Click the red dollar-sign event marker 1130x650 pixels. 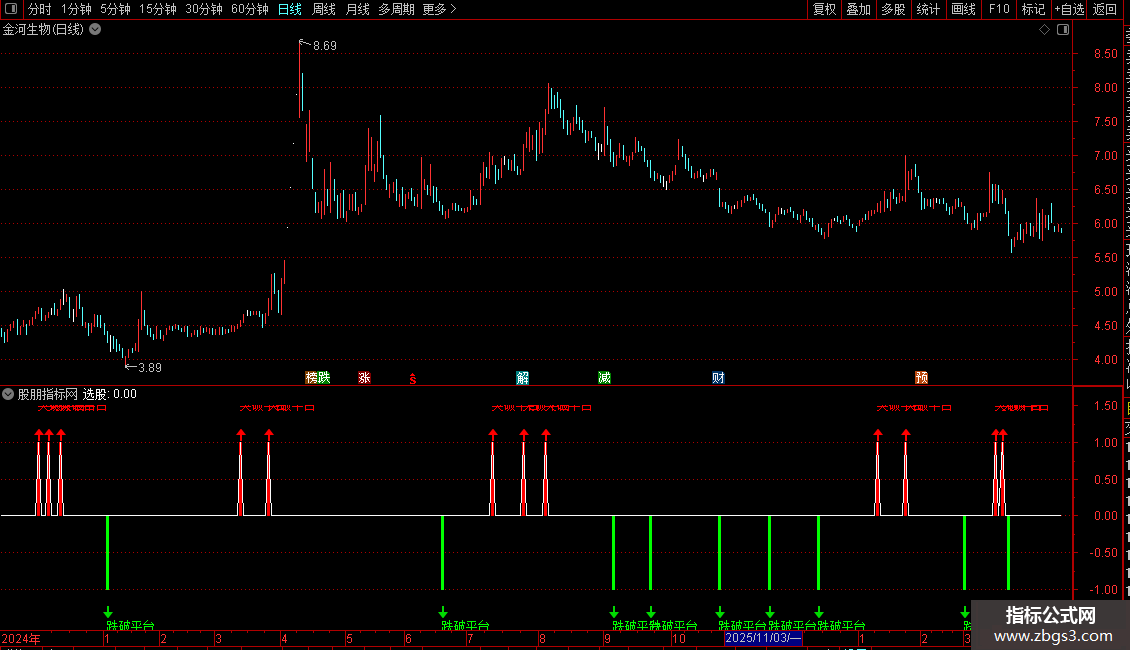[413, 379]
